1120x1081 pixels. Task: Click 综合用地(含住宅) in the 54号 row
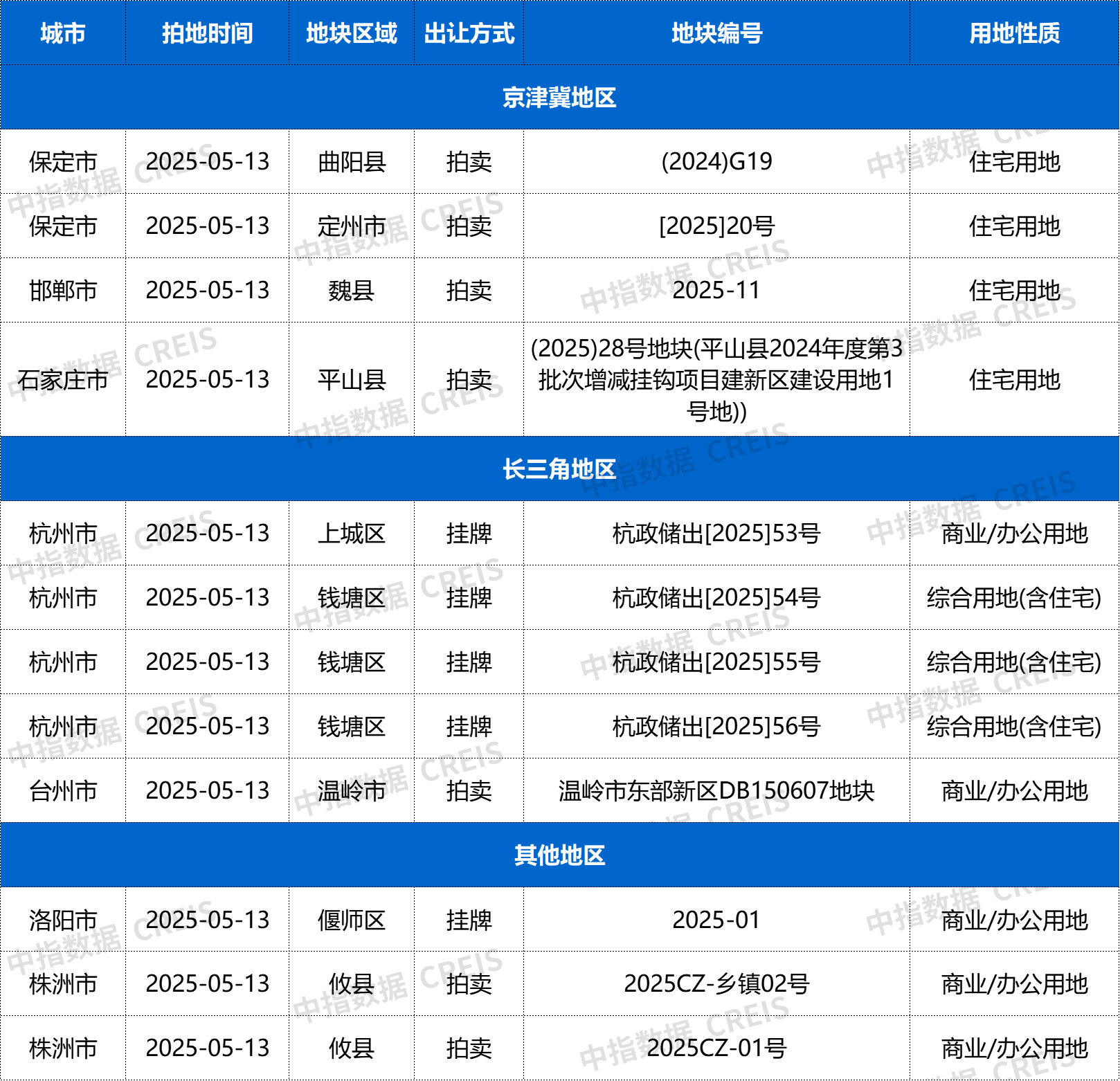click(x=1015, y=598)
